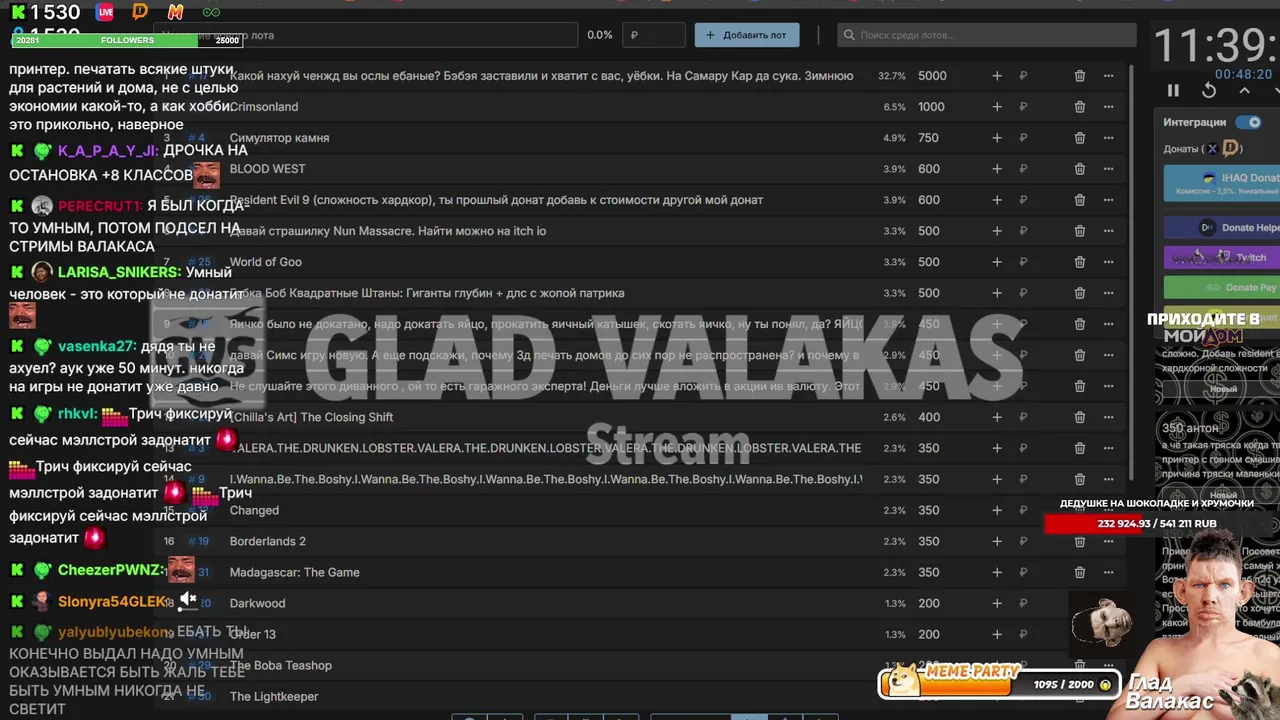Delete the Changed lot with trash icon
Screen dimensions: 1280x720
click(1080, 510)
